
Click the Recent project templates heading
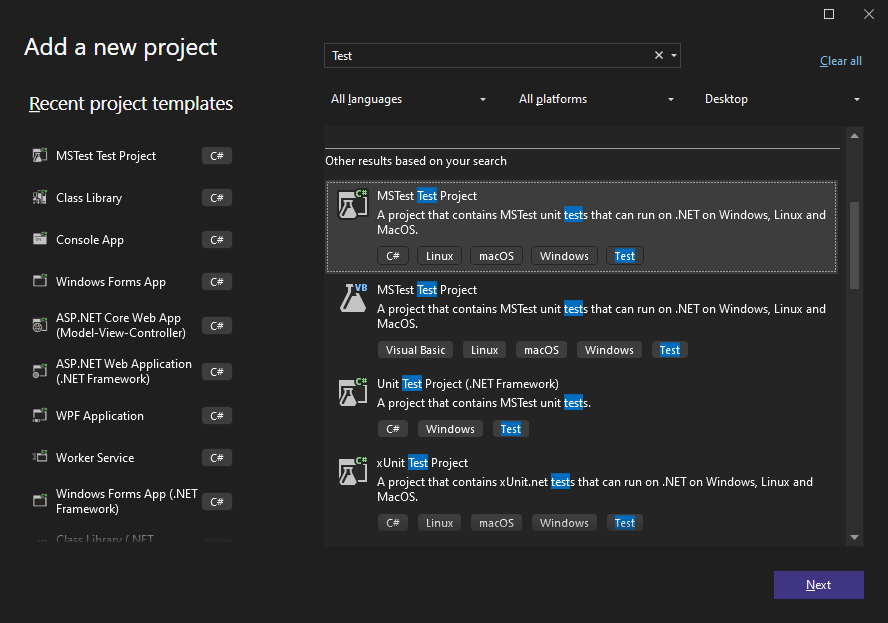click(131, 104)
